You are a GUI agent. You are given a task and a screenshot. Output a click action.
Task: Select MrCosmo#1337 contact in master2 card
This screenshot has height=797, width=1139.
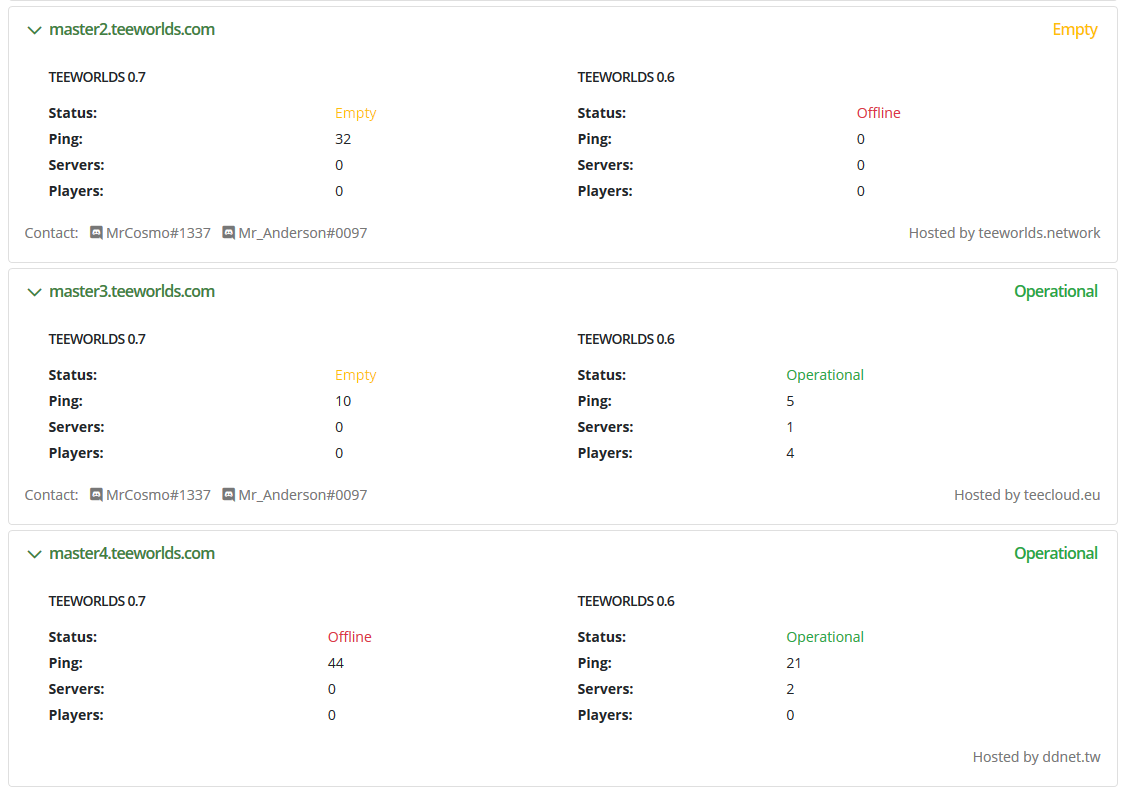tap(158, 233)
